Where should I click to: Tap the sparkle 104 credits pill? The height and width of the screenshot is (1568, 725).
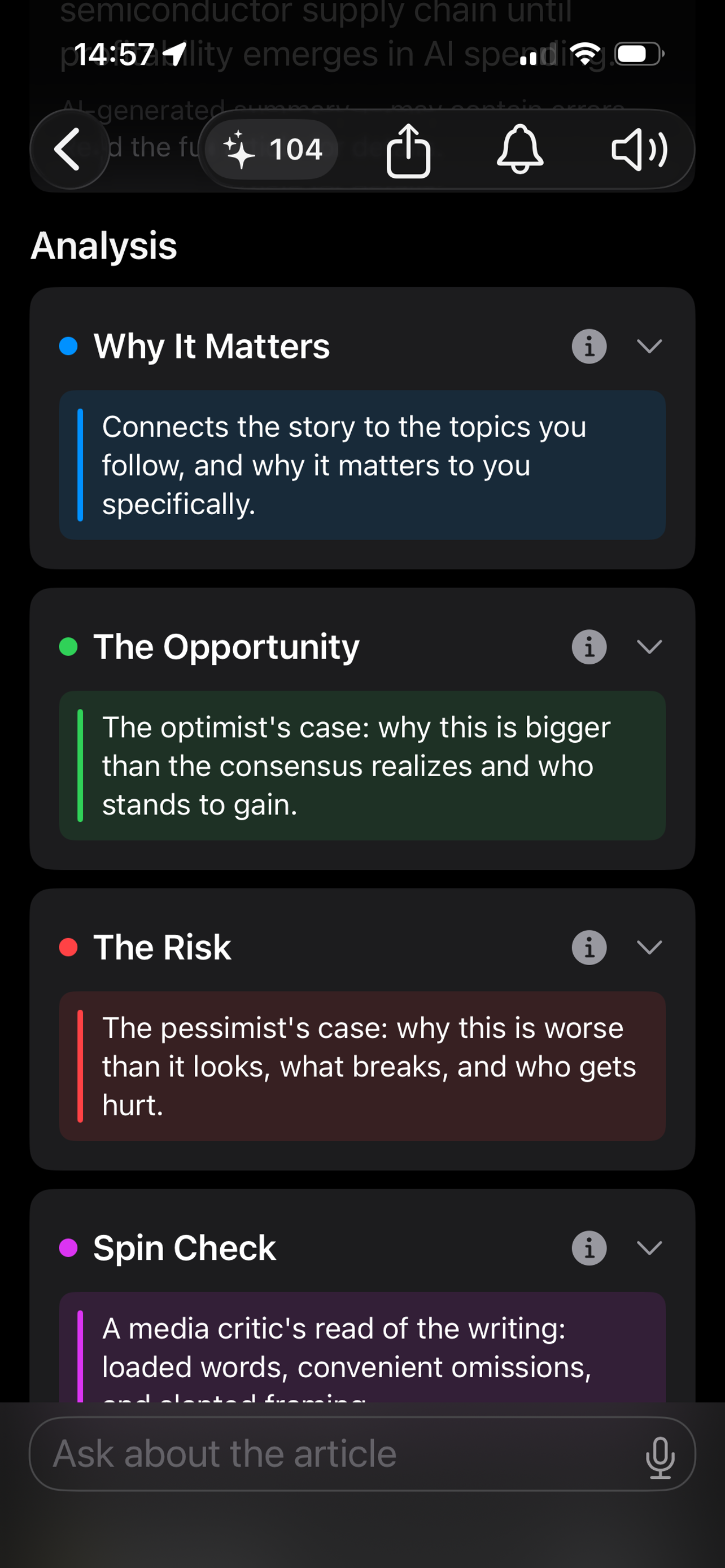tap(272, 149)
